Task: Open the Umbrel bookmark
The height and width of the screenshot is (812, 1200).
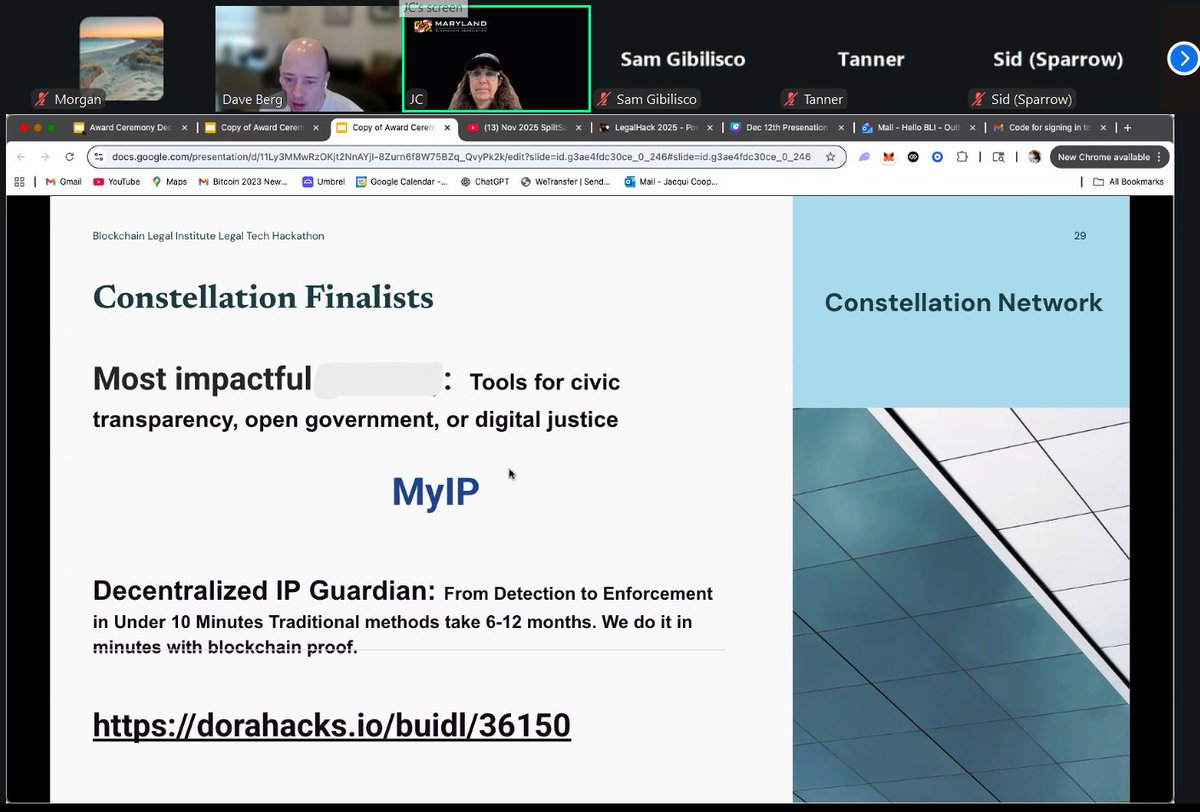Action: tap(324, 182)
